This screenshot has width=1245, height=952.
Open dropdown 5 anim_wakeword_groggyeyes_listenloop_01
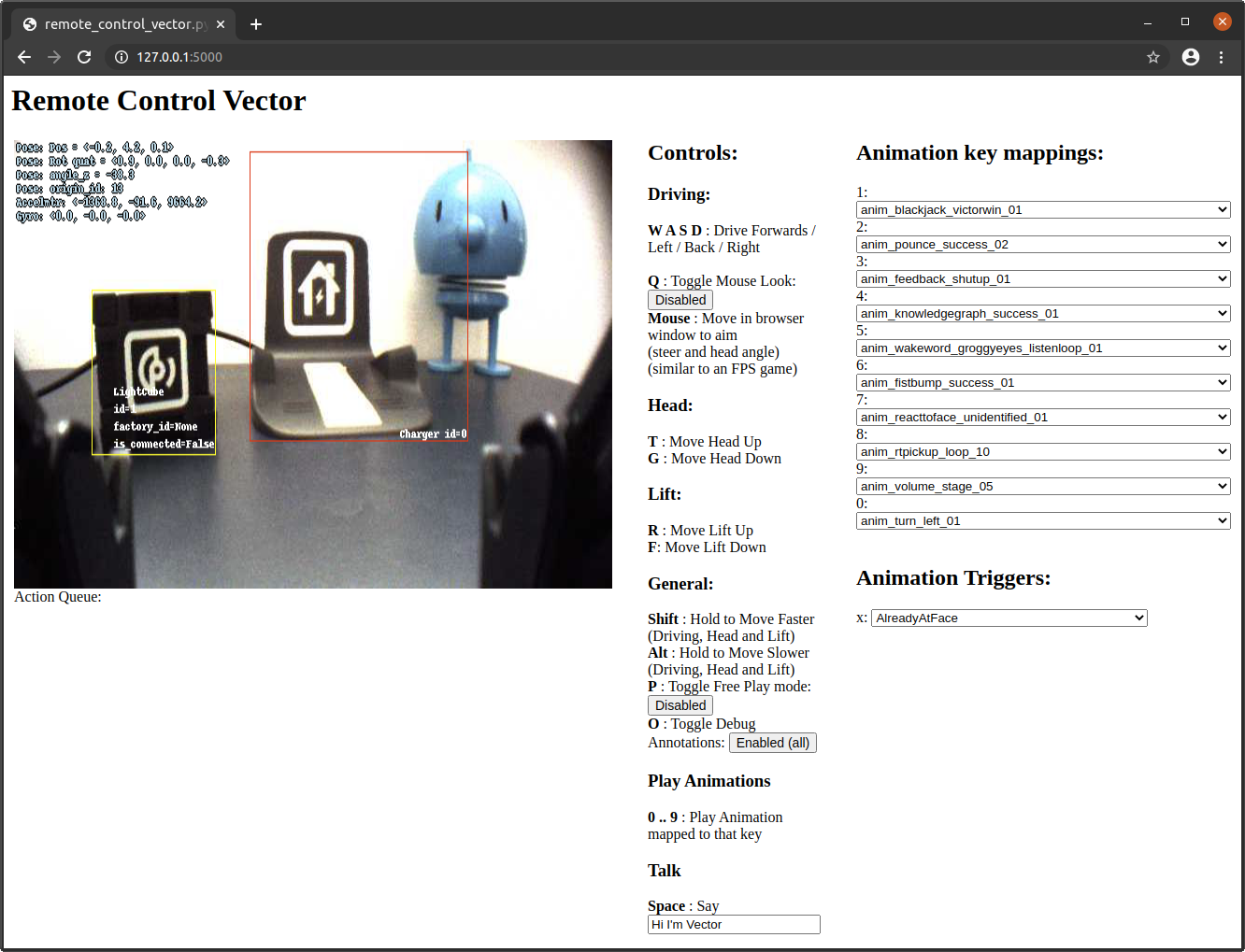point(1043,348)
